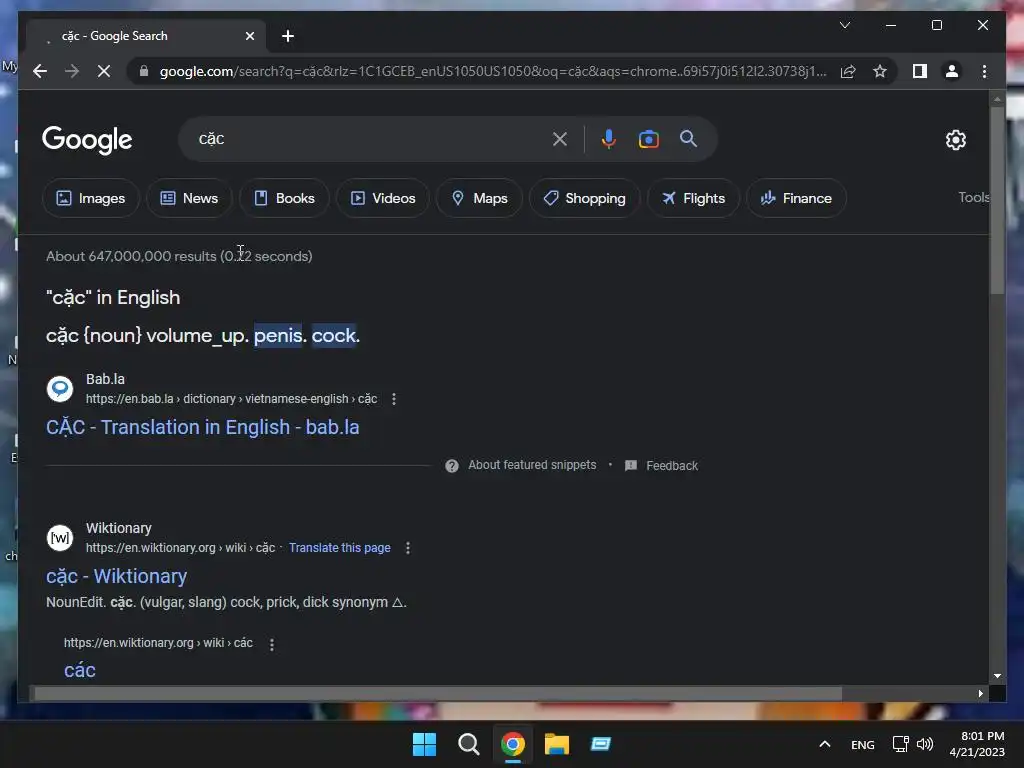Filter results by Images
The width and height of the screenshot is (1024, 768).
91,198
